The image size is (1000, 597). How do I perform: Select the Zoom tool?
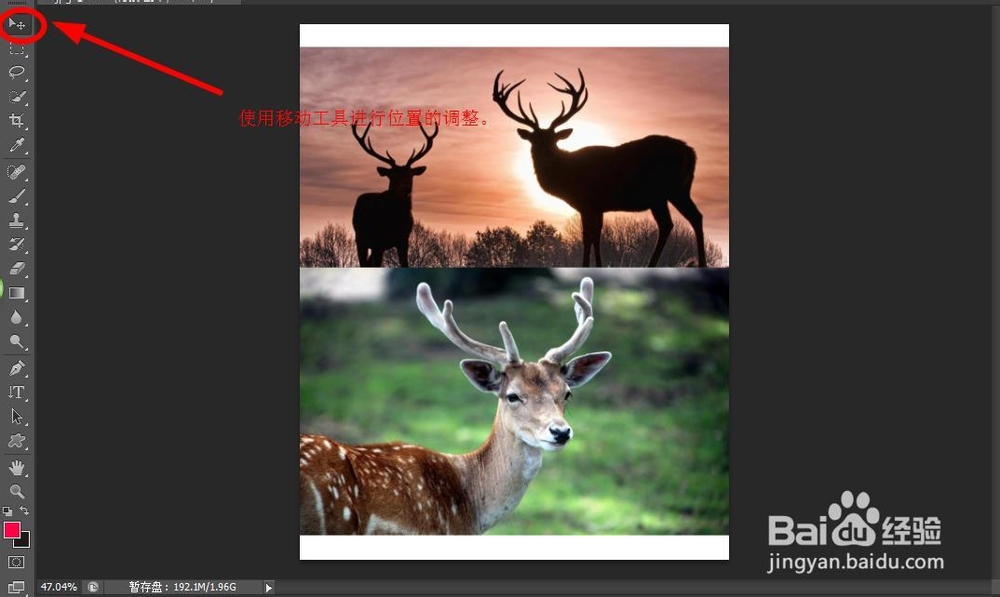click(17, 492)
